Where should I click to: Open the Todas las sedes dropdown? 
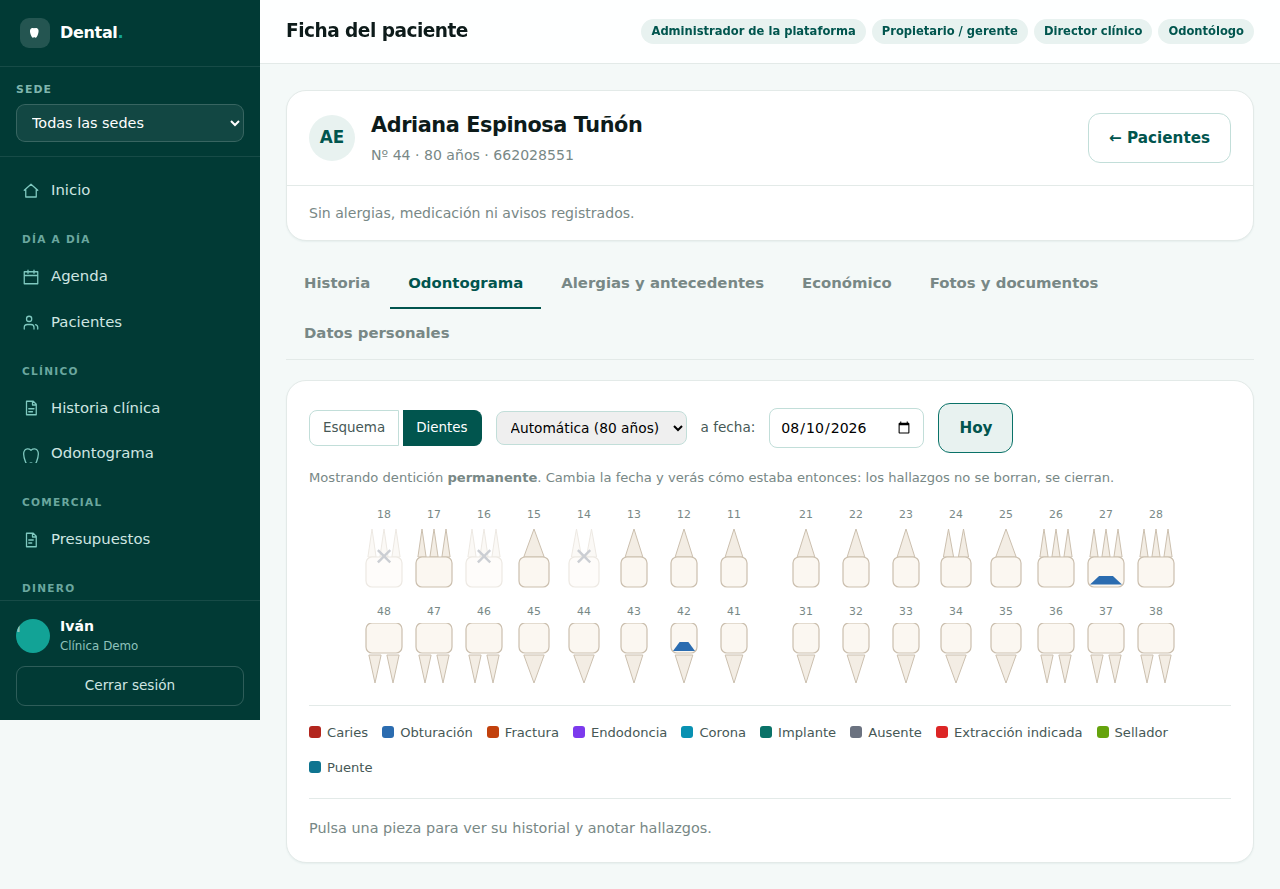click(130, 123)
